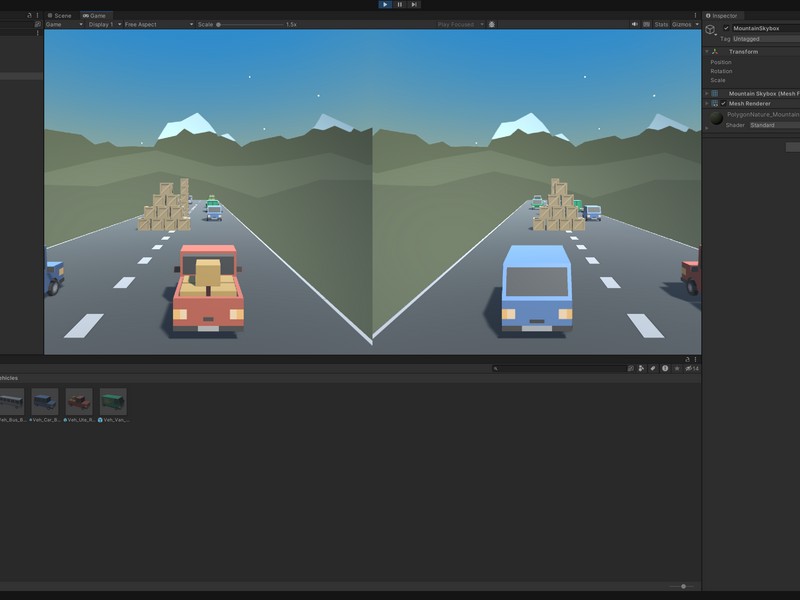Click the PolygonNature_Mountain material preview sphere

(x=717, y=118)
